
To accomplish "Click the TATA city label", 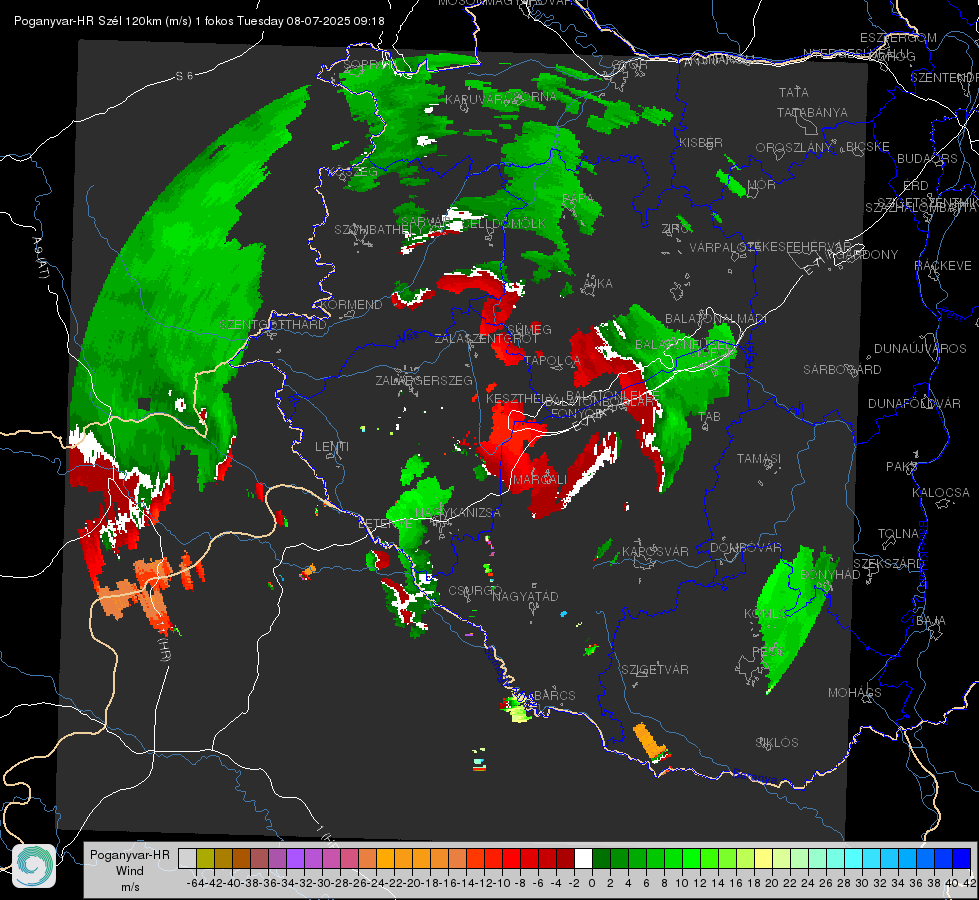I will tap(794, 92).
